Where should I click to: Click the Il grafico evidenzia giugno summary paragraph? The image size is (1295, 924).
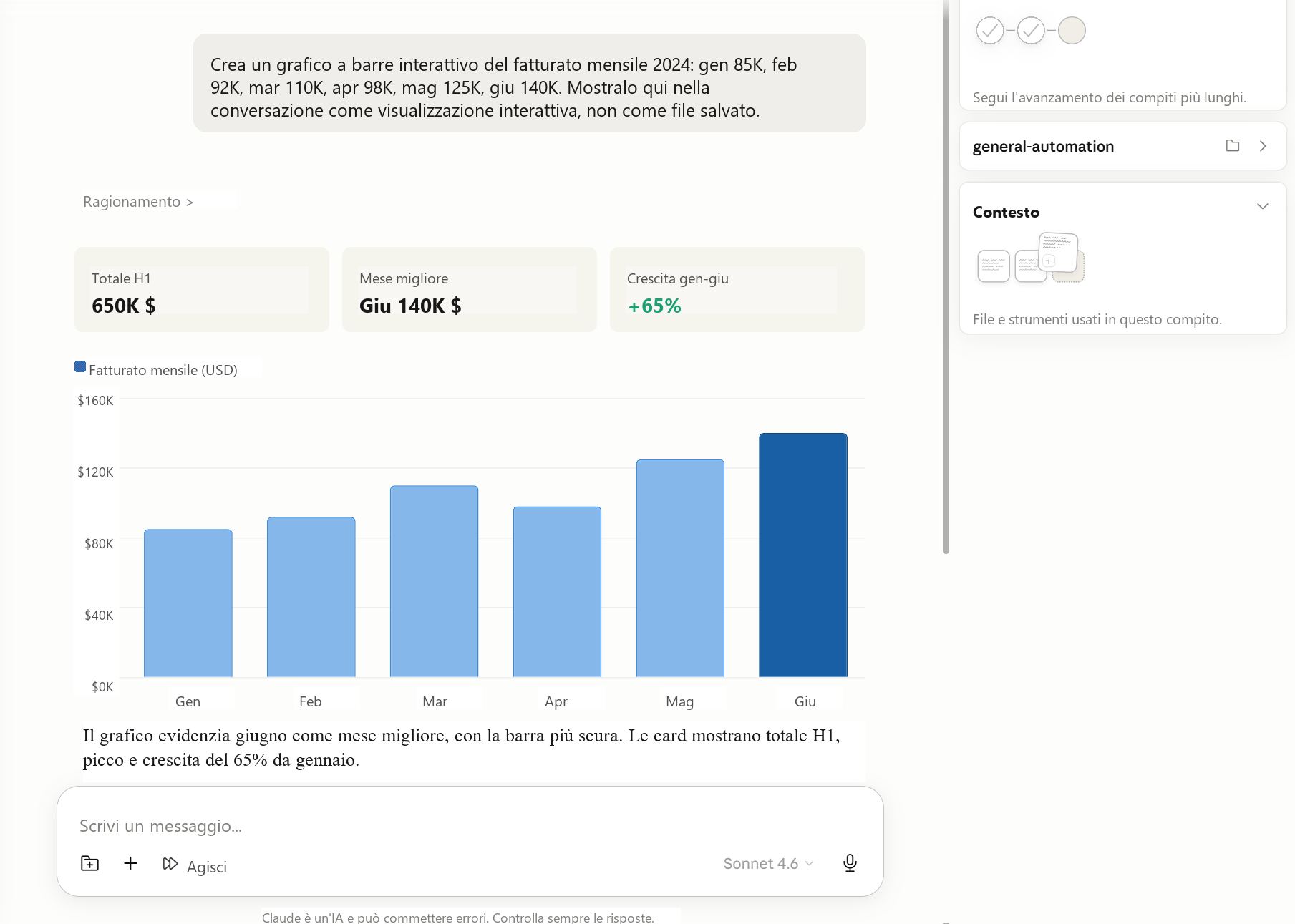point(462,747)
